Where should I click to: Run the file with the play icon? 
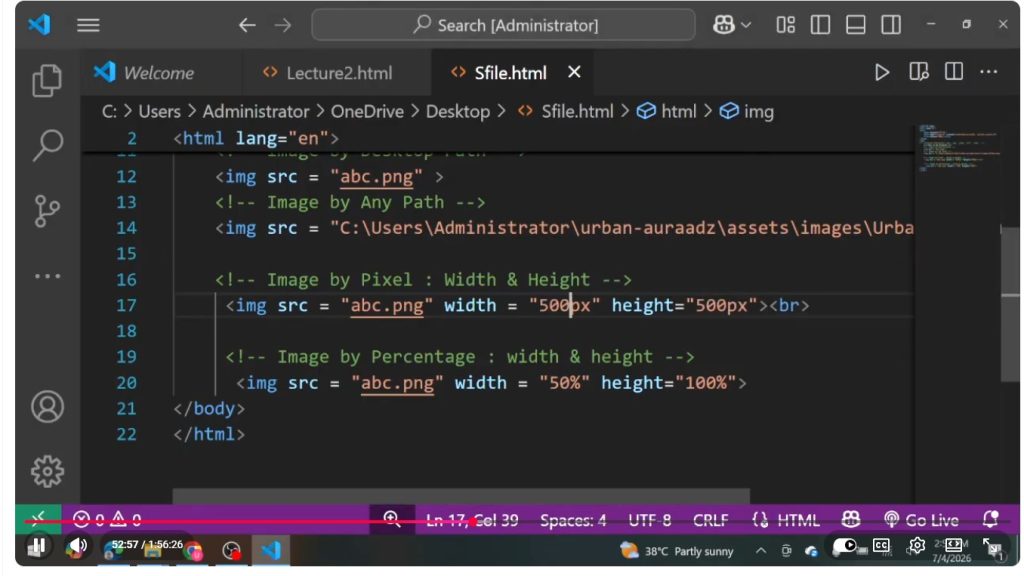coord(882,72)
